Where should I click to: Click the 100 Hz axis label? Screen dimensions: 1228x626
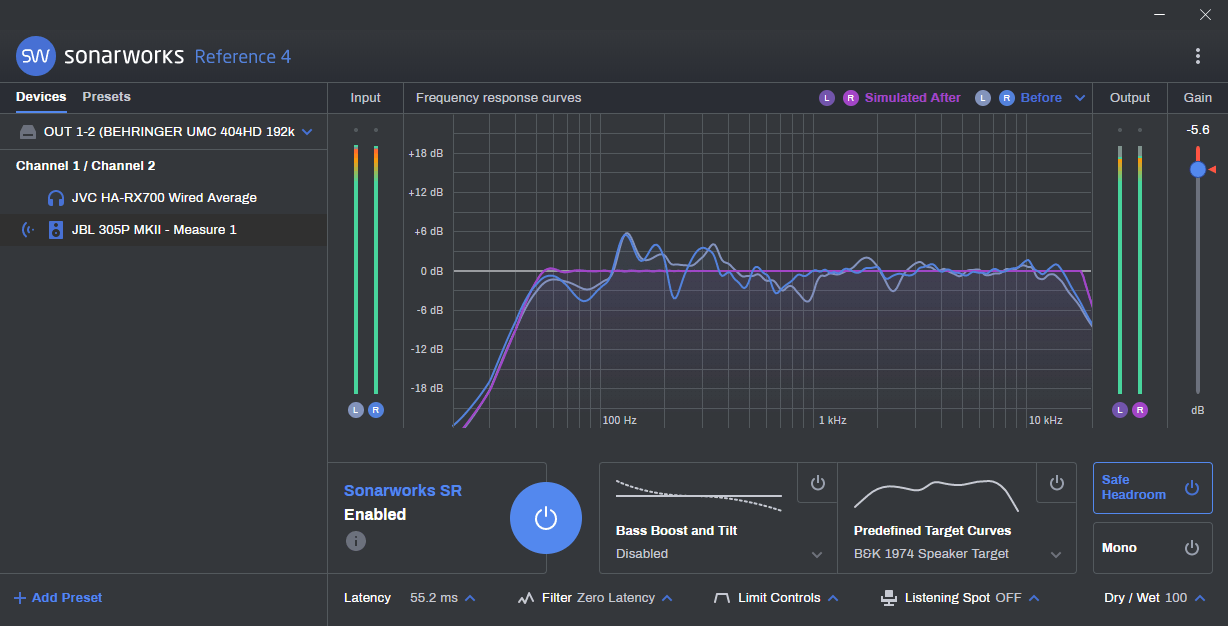pos(619,420)
